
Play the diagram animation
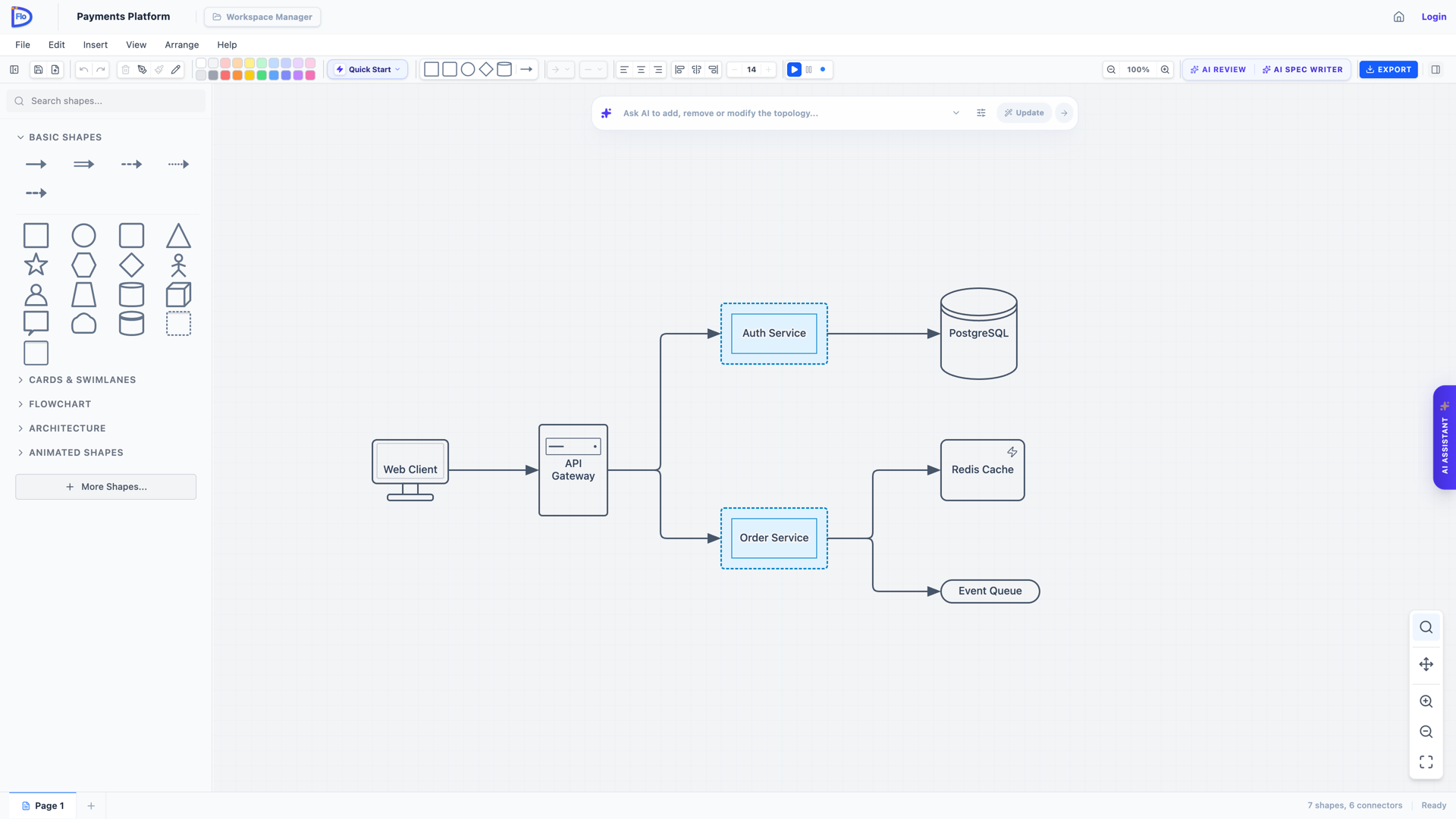coord(794,70)
